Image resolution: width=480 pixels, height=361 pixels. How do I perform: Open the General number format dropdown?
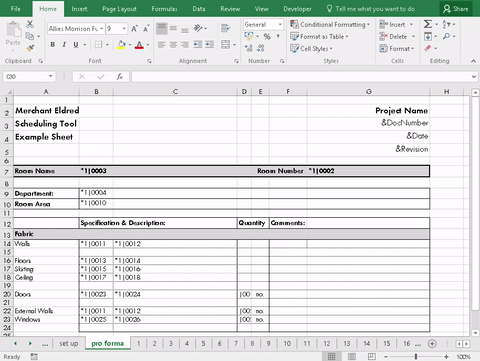(280, 24)
